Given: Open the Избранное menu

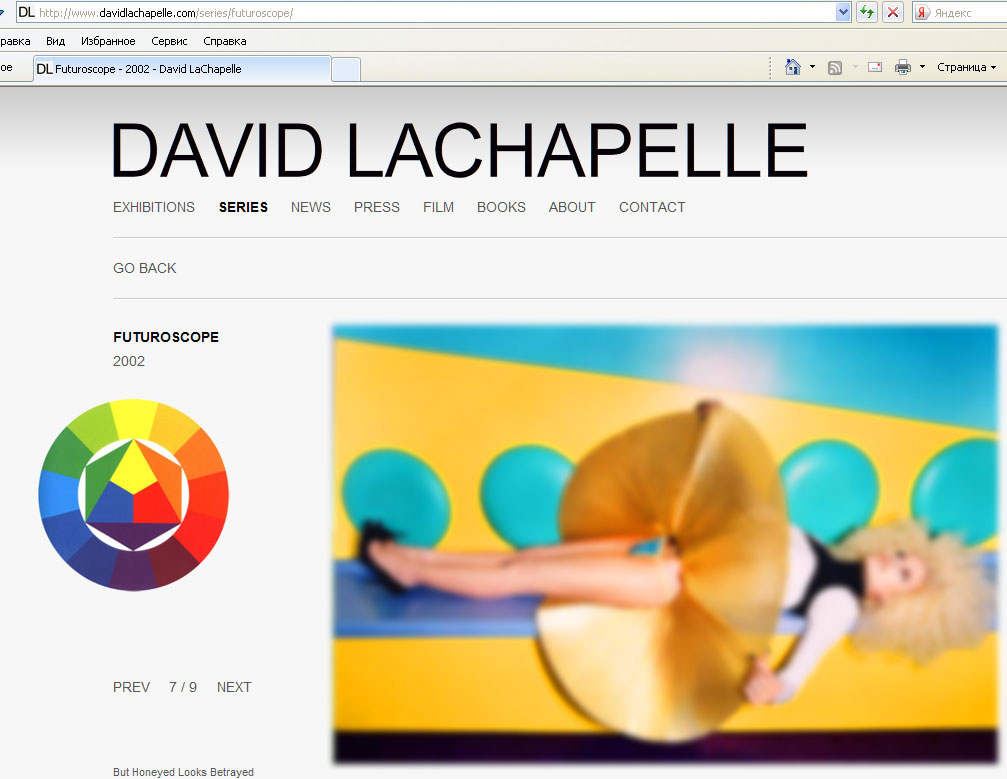Looking at the screenshot, I should point(108,41).
